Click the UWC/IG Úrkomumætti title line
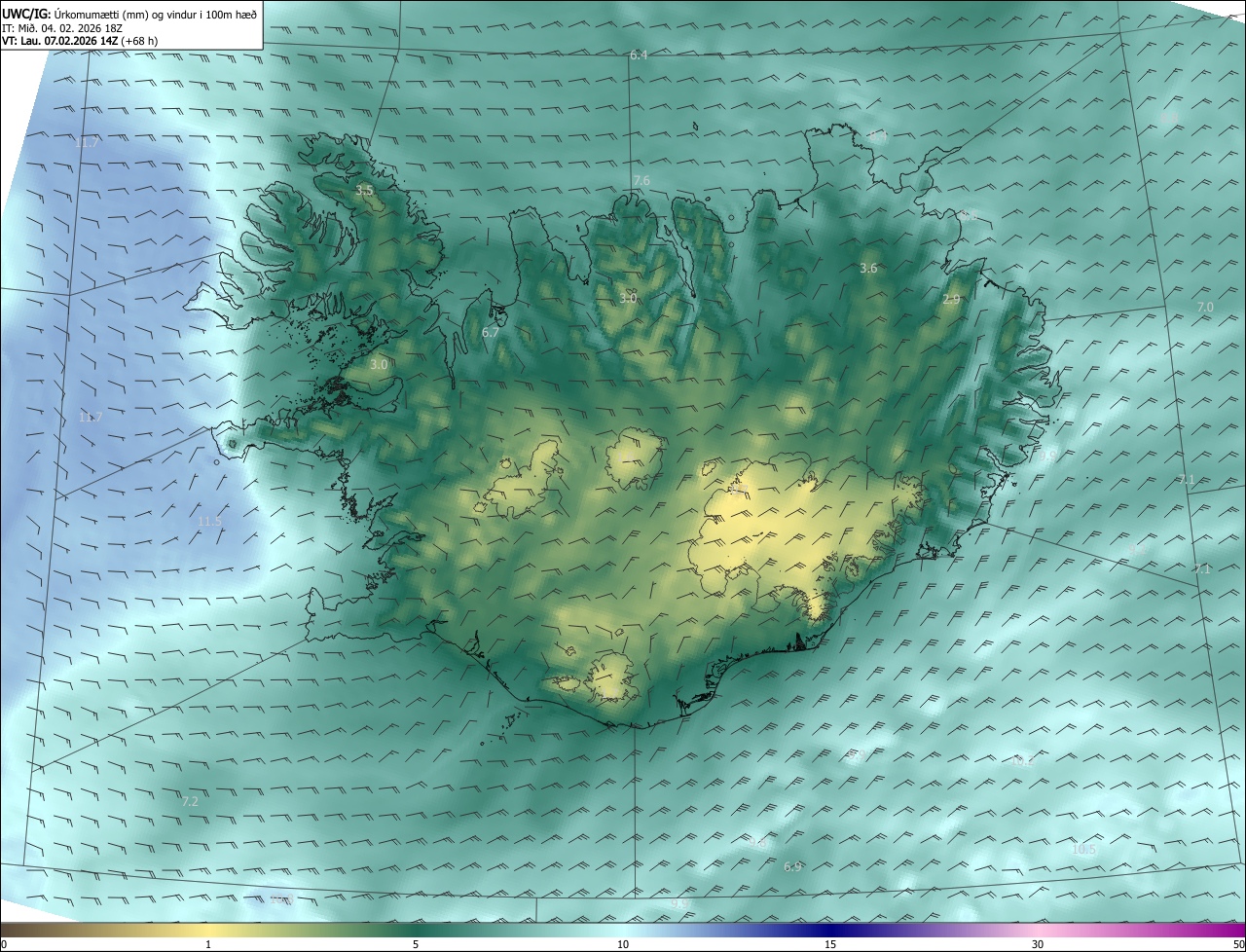1246x952 pixels. [129, 14]
